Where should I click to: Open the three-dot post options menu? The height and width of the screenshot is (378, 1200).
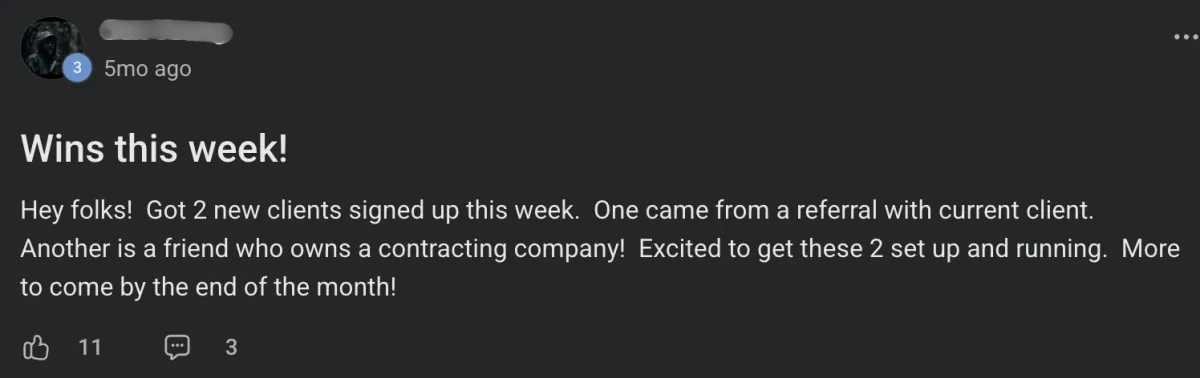tap(1184, 37)
